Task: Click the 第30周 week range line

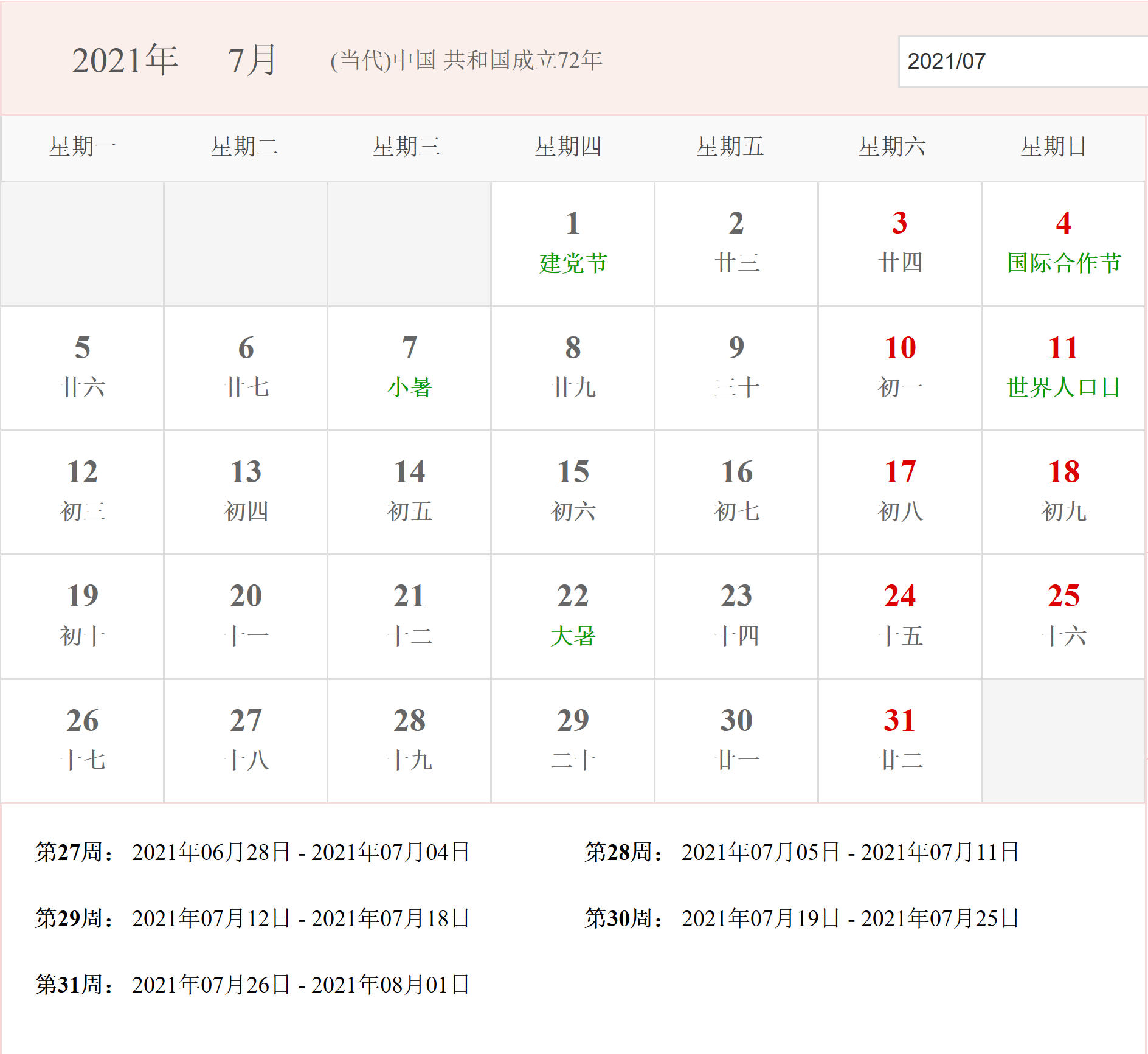Action: click(x=802, y=918)
